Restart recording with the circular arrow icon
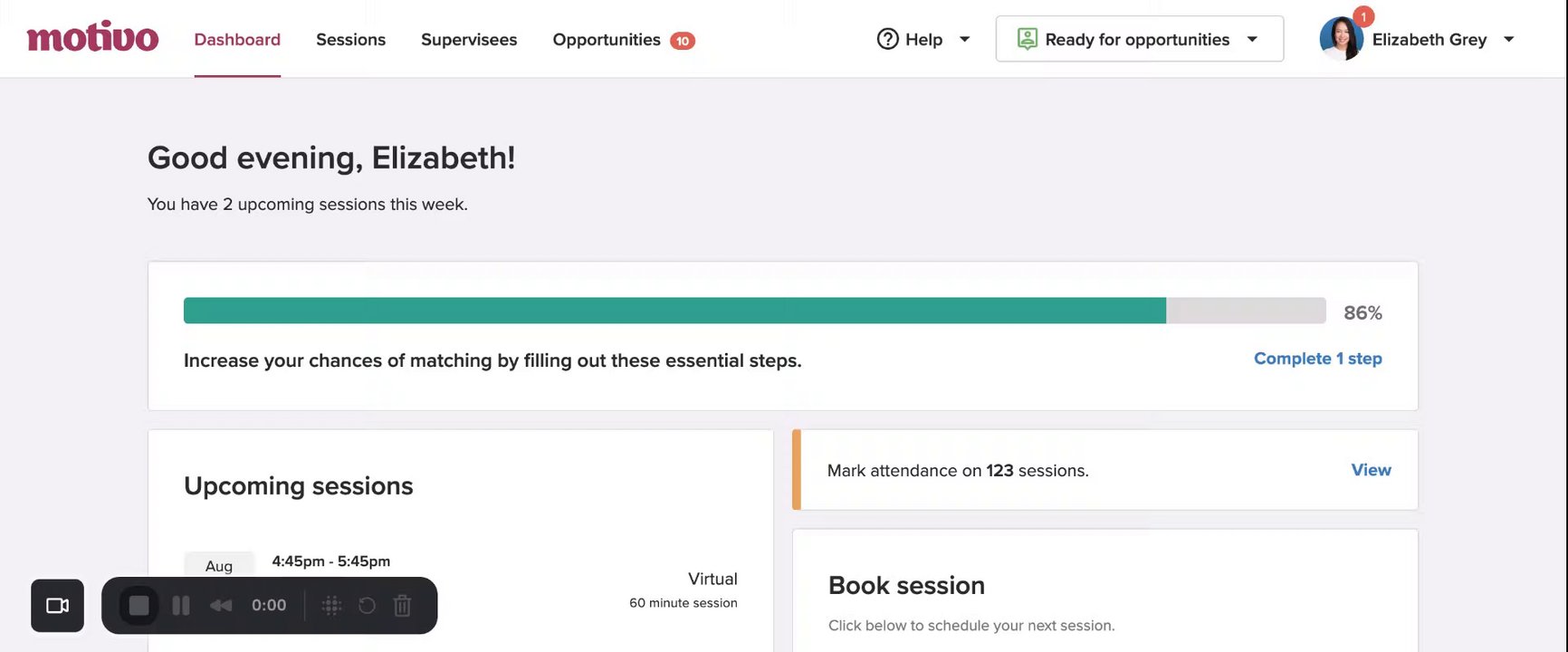 tap(367, 606)
